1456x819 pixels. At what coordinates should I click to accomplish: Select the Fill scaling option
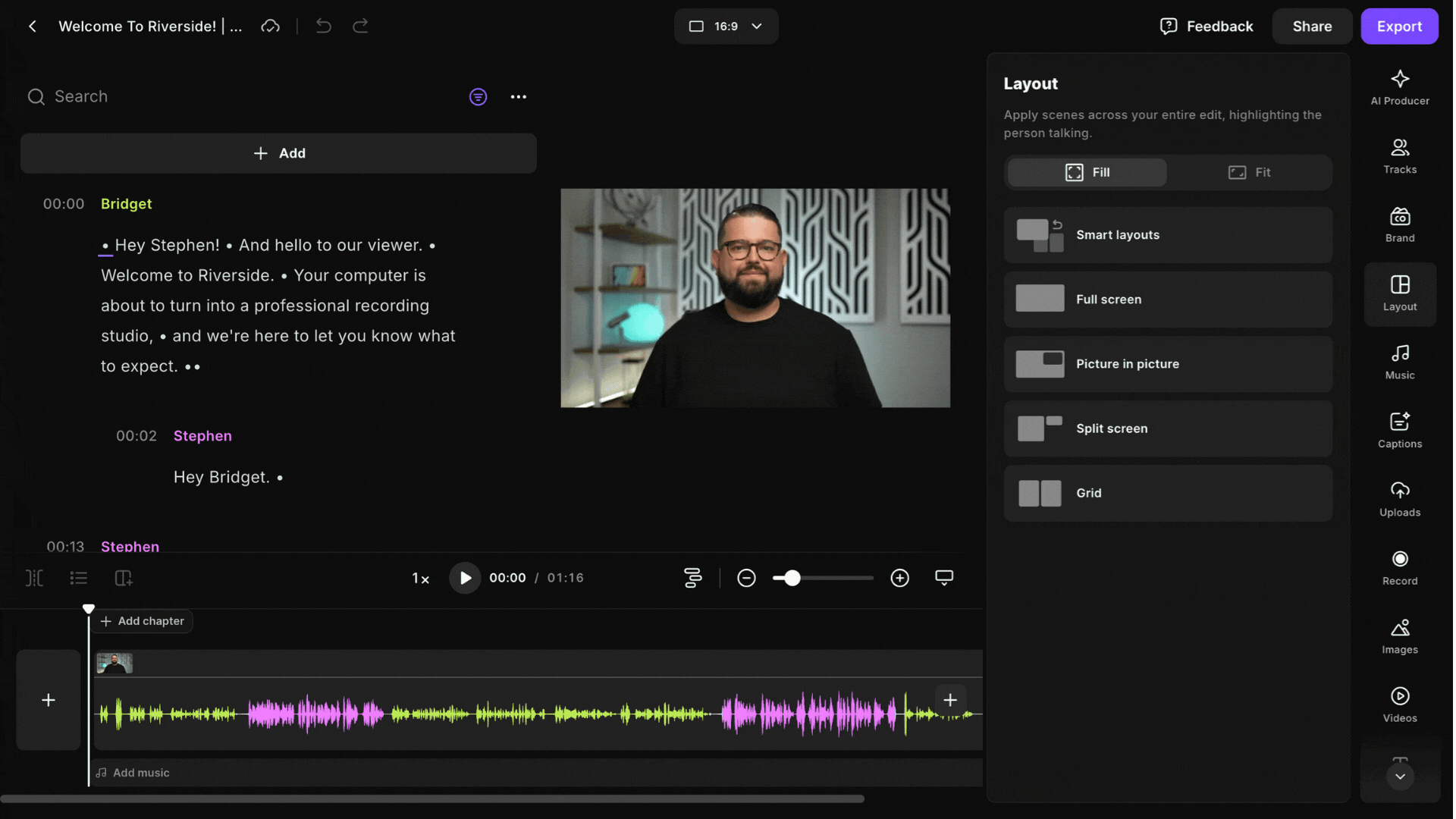click(1087, 172)
